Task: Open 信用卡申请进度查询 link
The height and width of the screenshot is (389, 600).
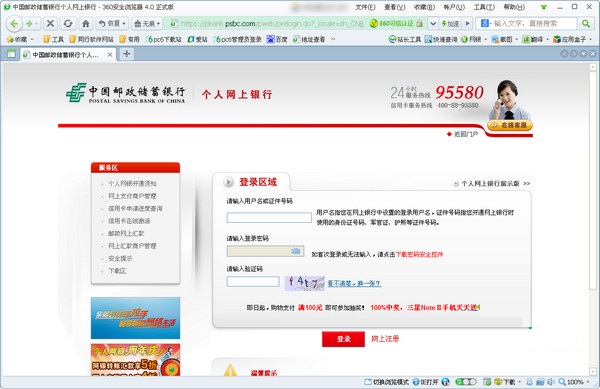Action: (135, 208)
